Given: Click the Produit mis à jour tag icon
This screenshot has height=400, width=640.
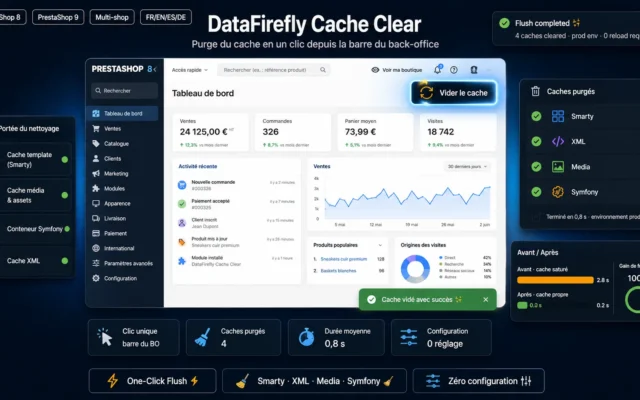Looking at the screenshot, I should 182,242.
